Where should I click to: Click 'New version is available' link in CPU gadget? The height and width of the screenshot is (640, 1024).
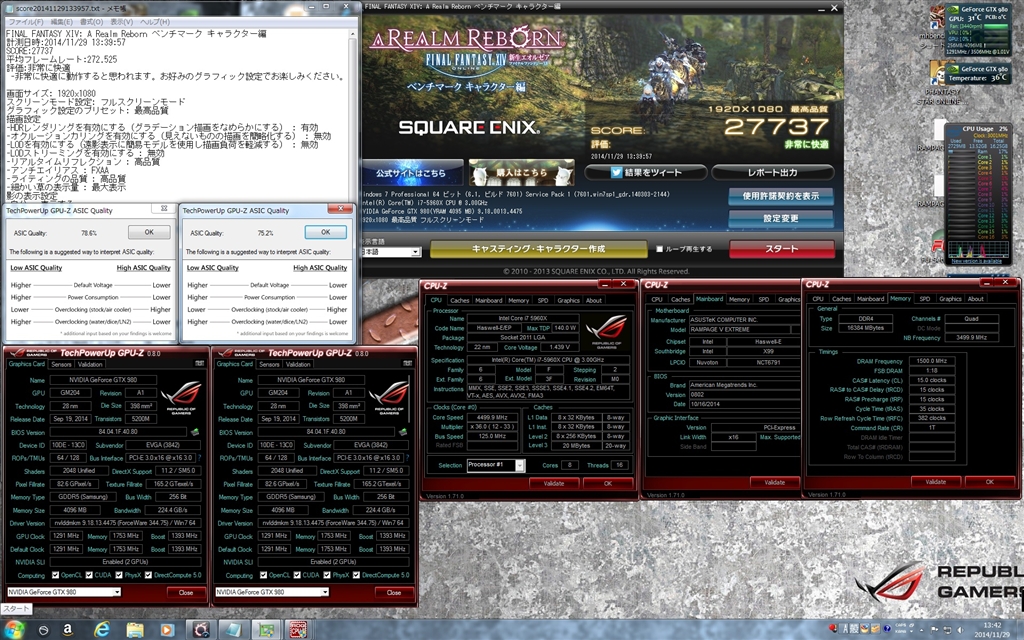click(976, 261)
